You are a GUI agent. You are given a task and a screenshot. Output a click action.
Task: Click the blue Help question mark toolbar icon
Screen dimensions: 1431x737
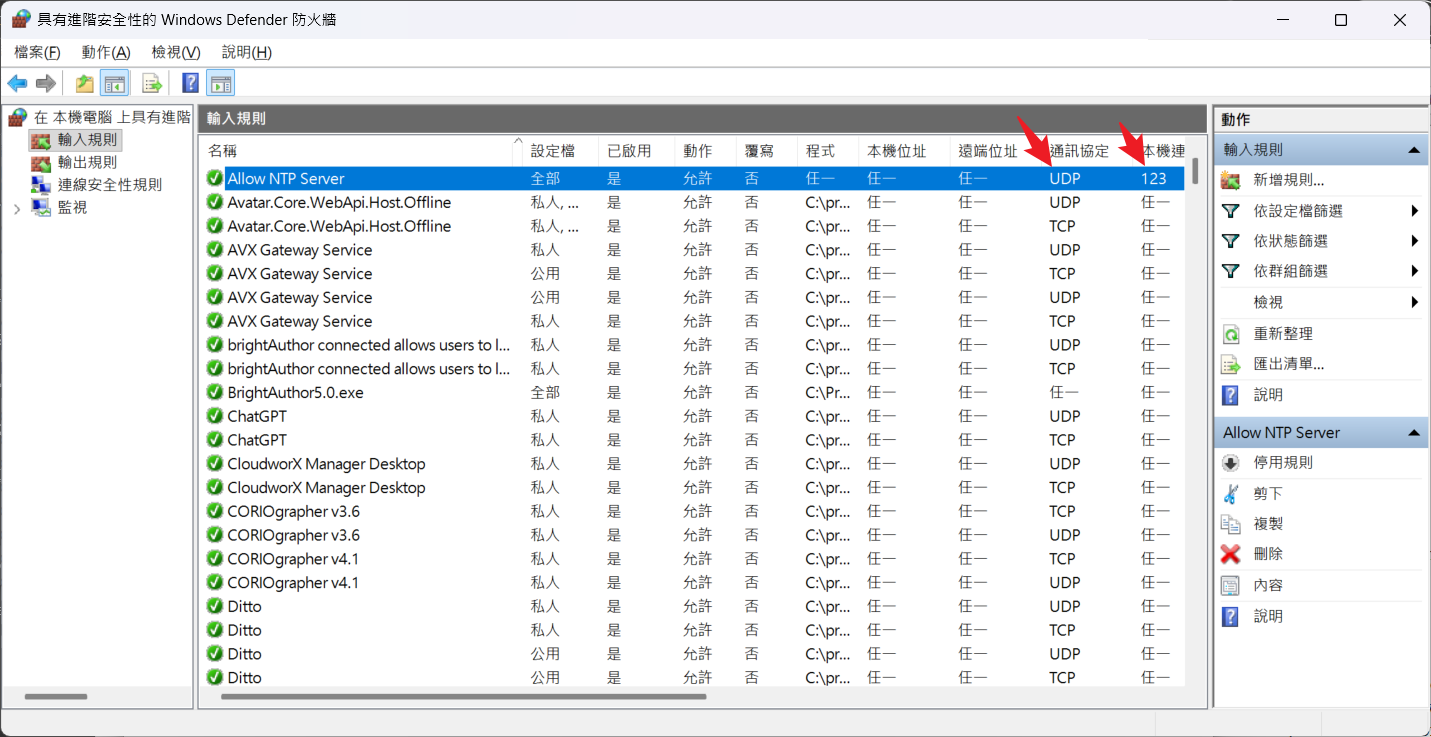coord(190,83)
